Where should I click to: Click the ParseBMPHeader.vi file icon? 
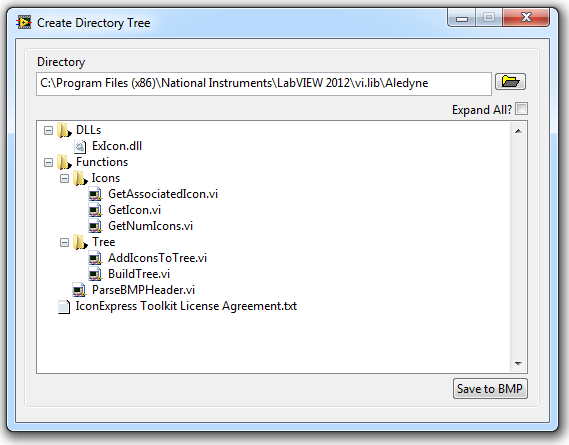[x=79, y=290]
